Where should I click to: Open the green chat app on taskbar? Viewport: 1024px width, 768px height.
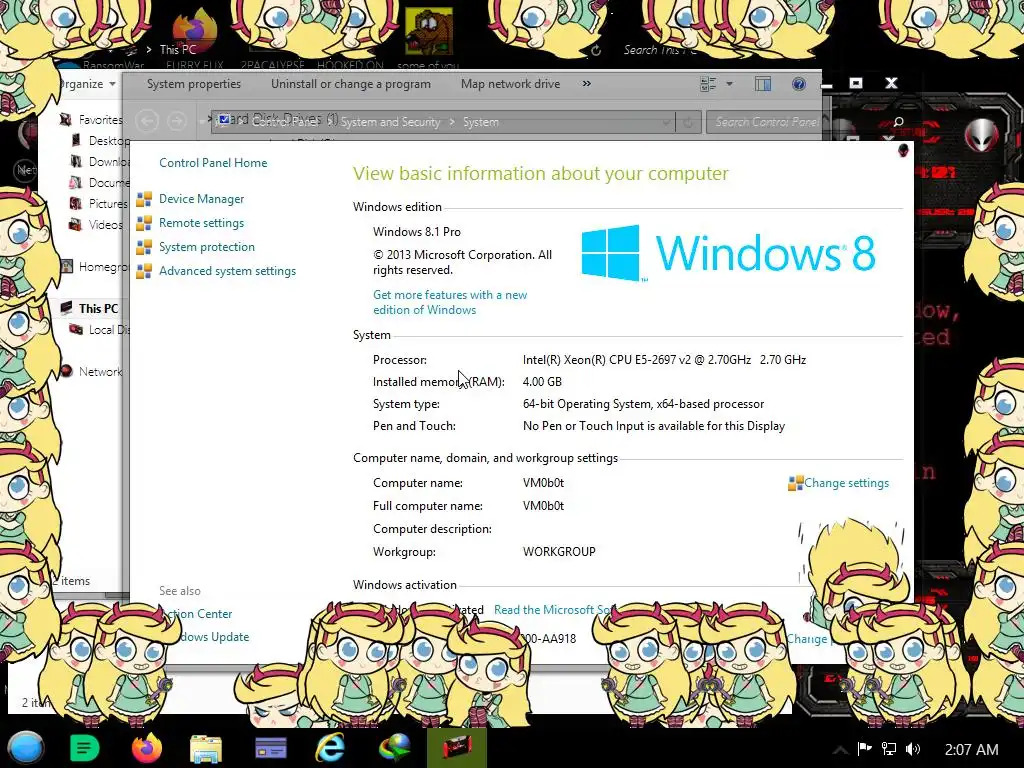pyautogui.click(x=84, y=748)
